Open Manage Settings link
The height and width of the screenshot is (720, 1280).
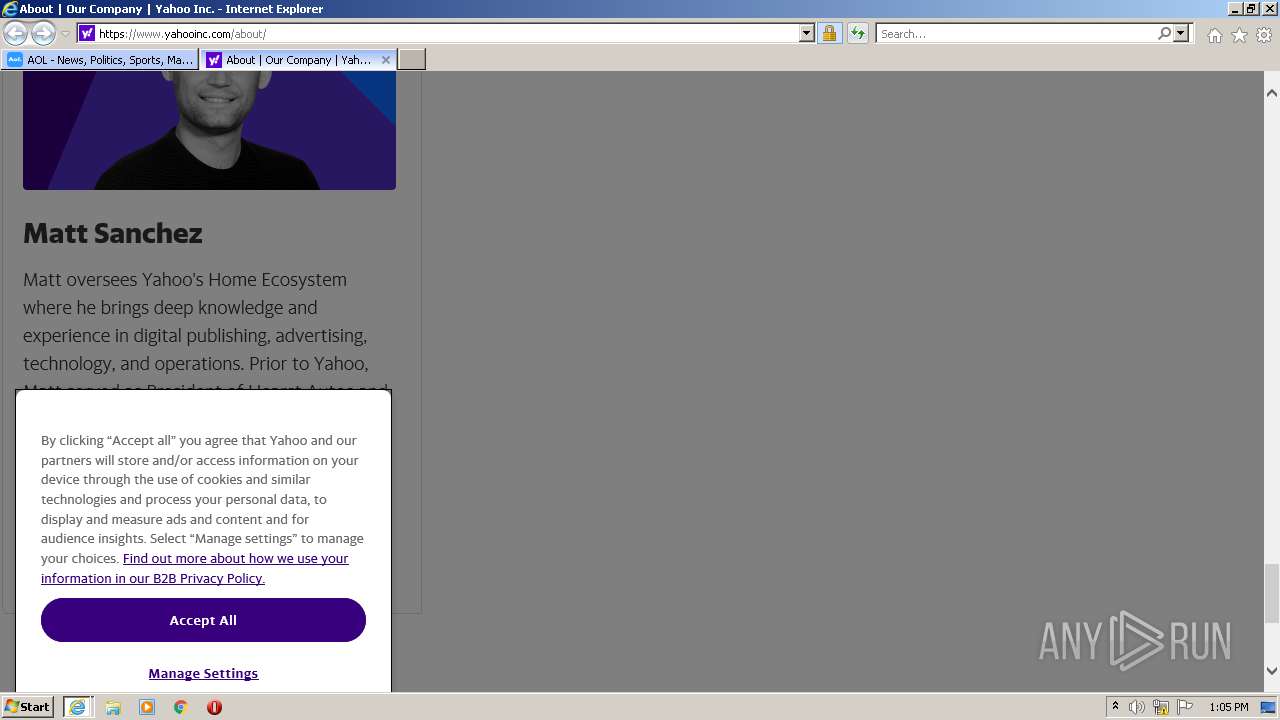click(x=203, y=673)
